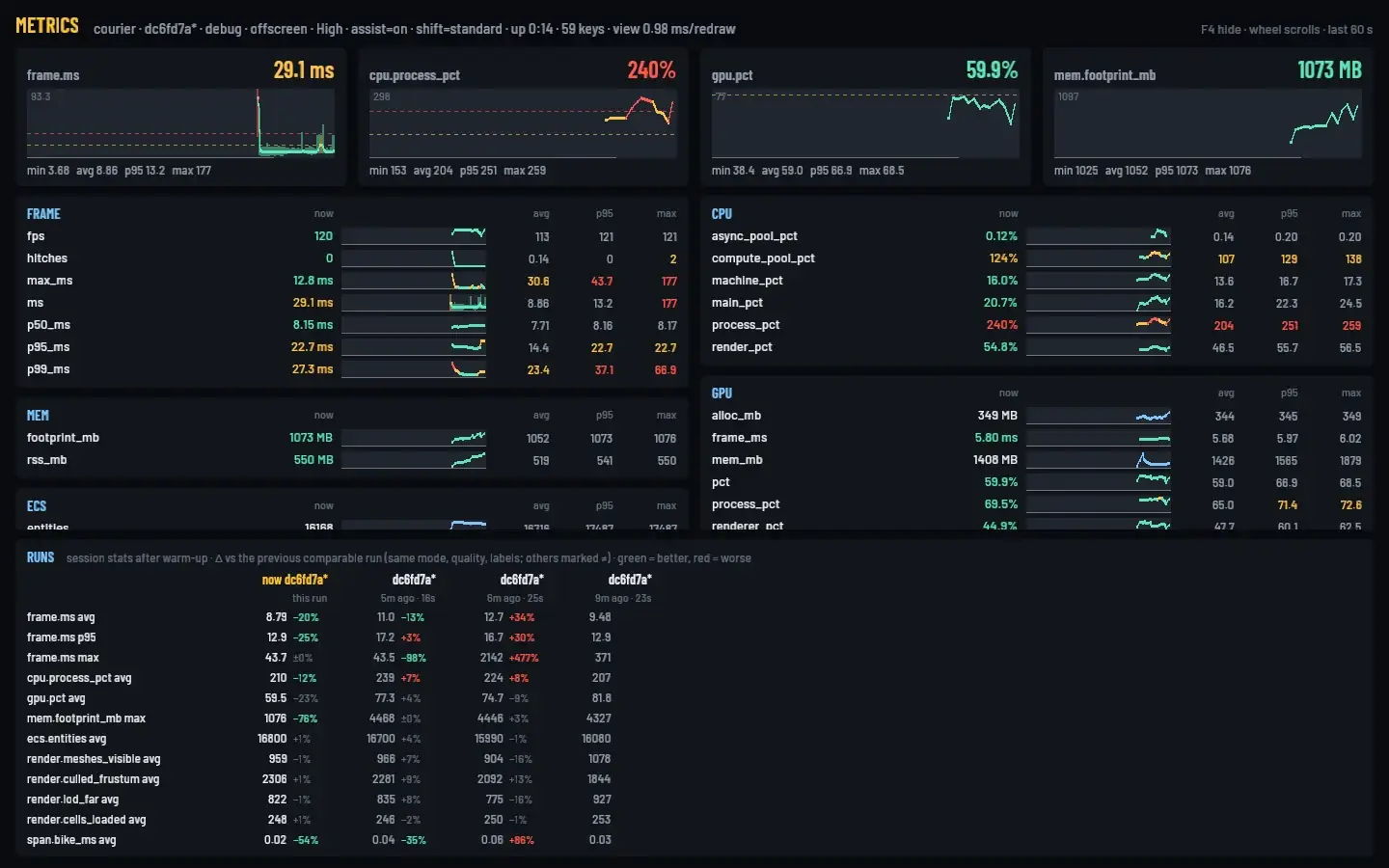
Task: Select the render_pct label in CPU
Action: pos(742,347)
